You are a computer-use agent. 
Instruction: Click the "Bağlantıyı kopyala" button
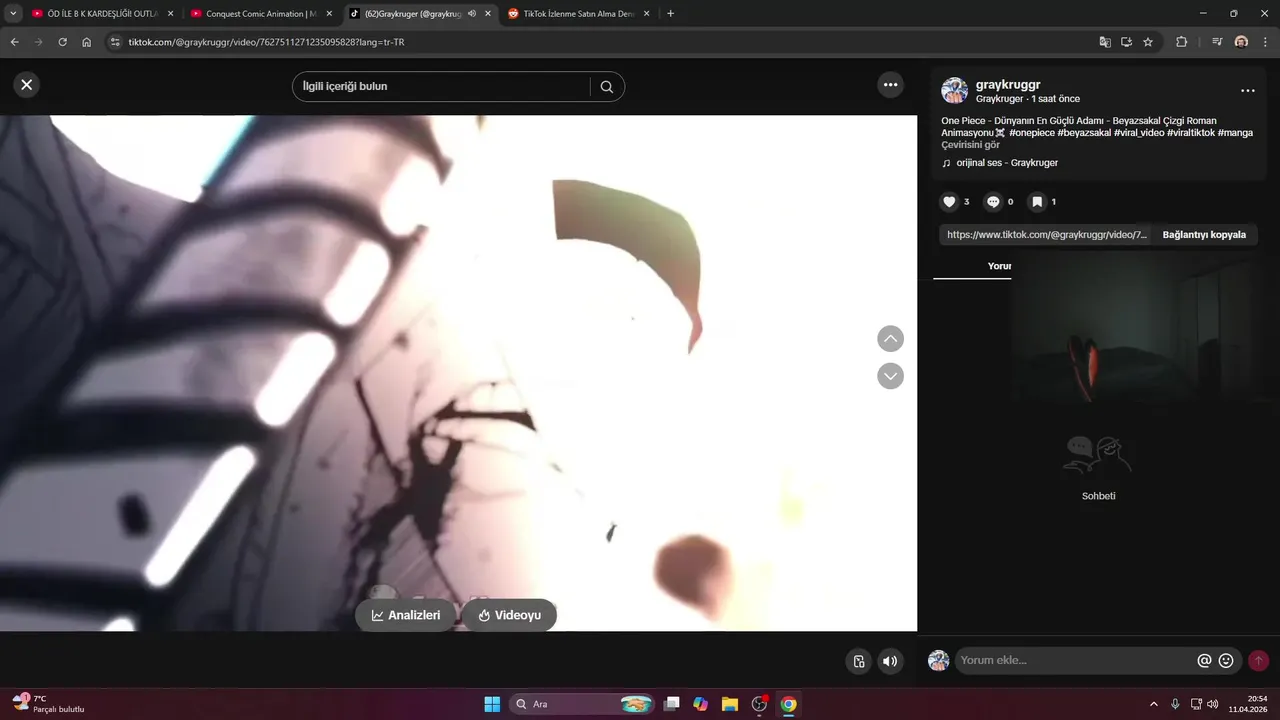(x=1204, y=235)
